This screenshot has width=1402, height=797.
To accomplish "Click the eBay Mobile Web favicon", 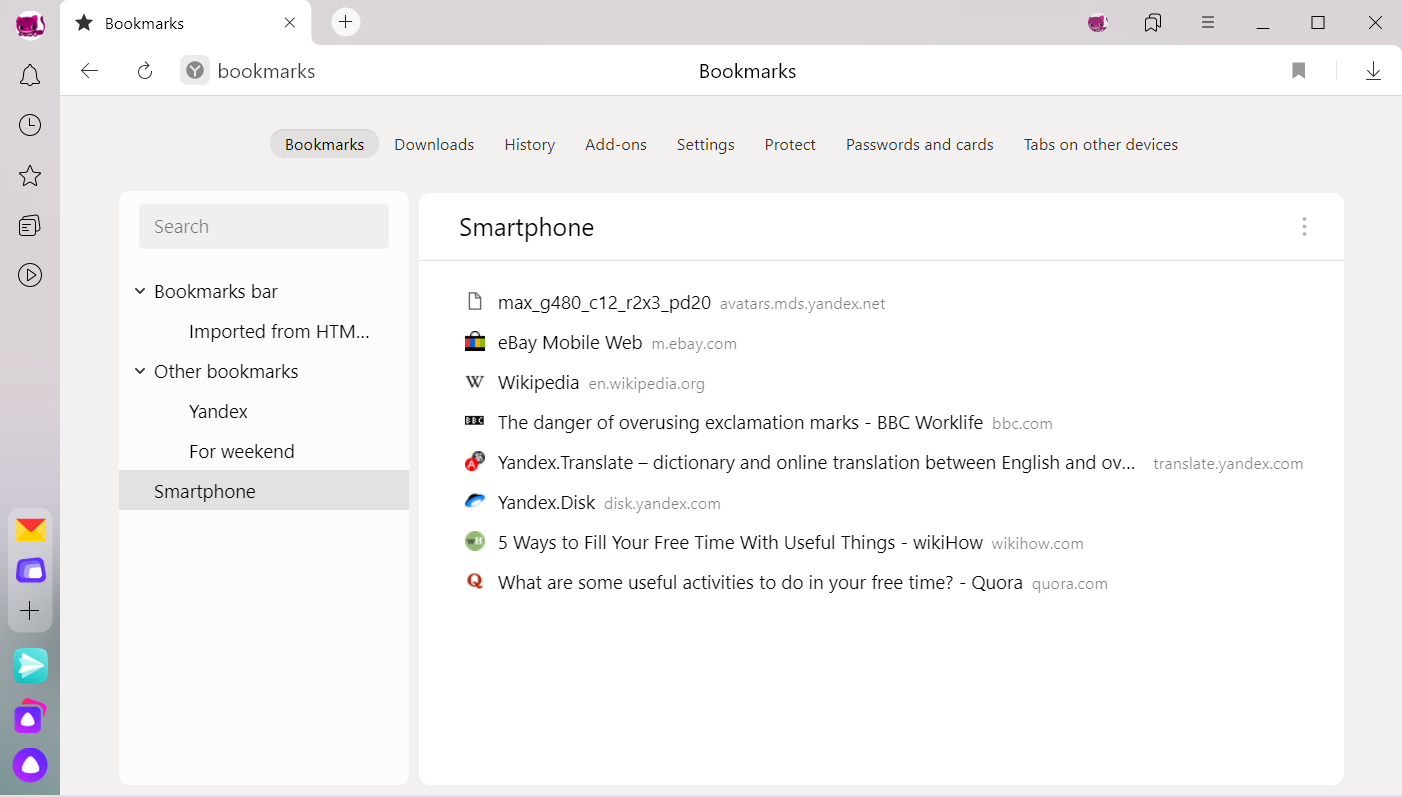I will pos(475,343).
